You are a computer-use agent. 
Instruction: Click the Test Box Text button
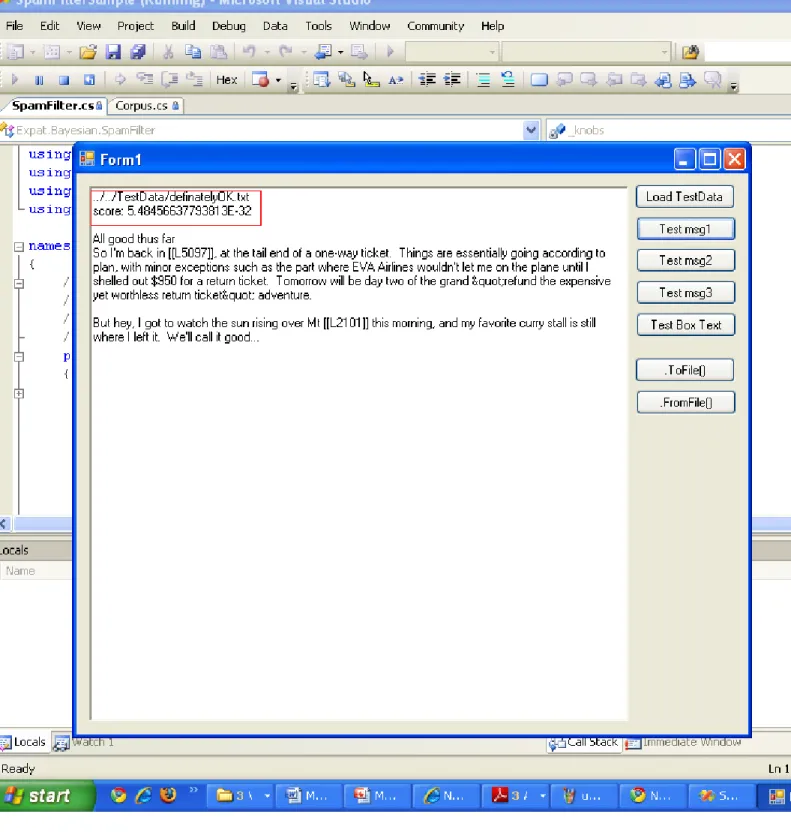685,325
